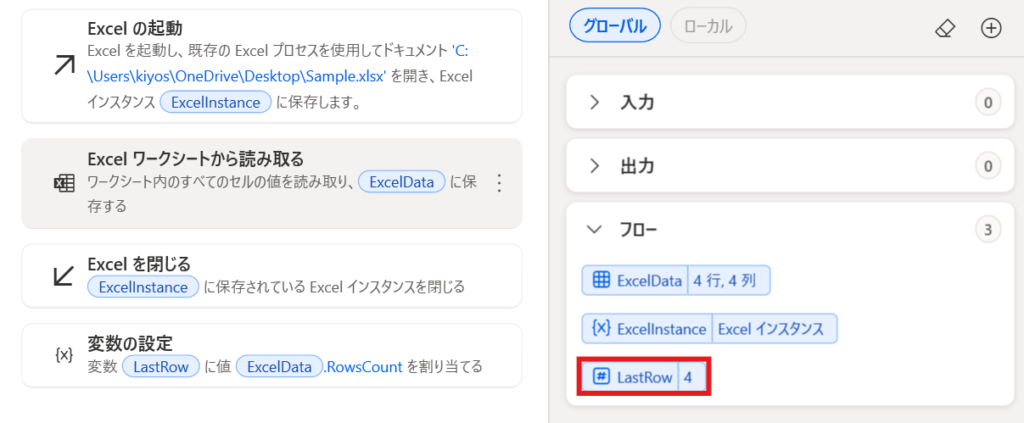1024x423 pixels.
Task: Click the eraser clear-variables icon
Action: [x=946, y=29]
